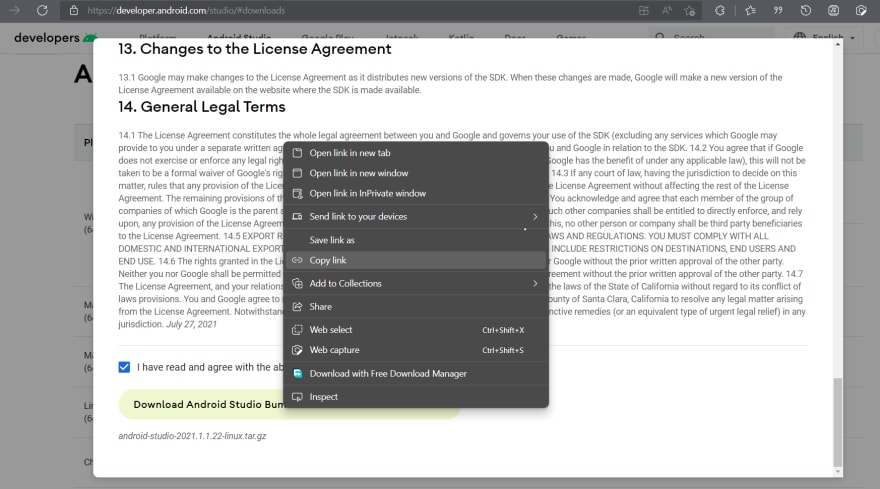Click the Send link devices icon
This screenshot has width=880, height=489.
point(297,217)
